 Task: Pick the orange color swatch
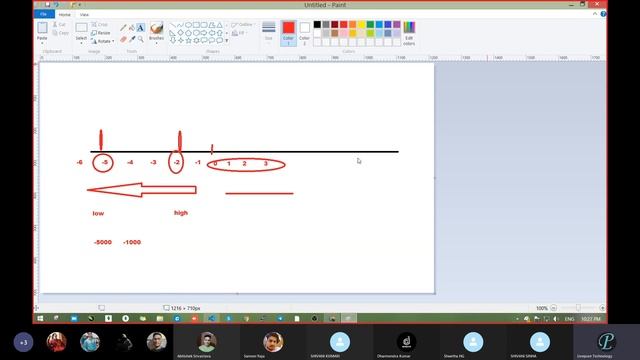click(352, 24)
